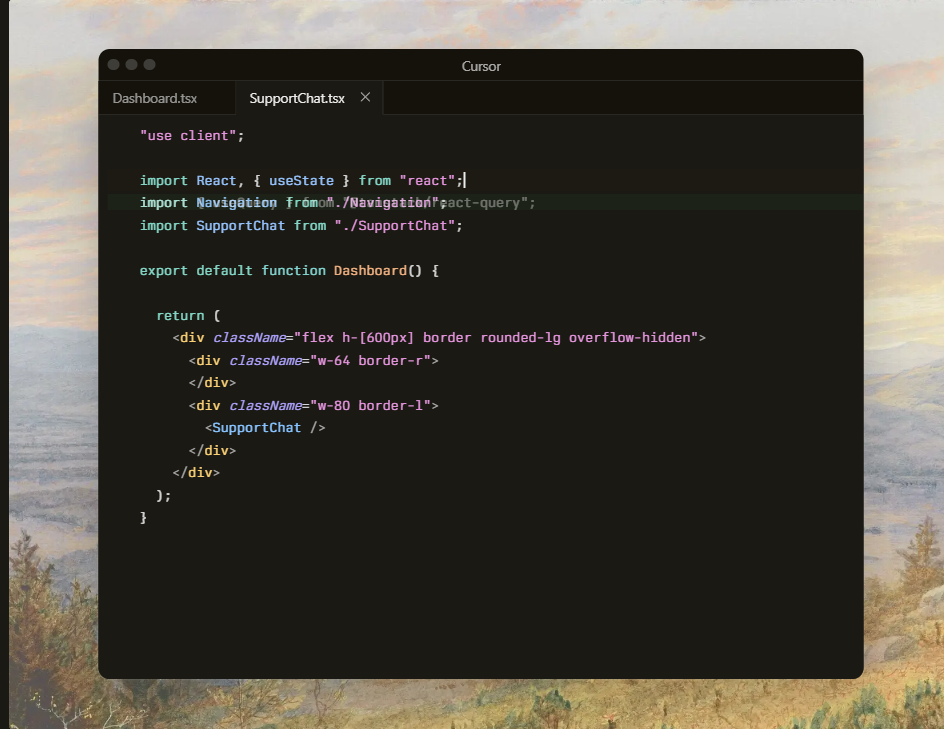Screen dimensions: 944x729
Task: Click the useState identifier in the React import
Action: tap(301, 181)
